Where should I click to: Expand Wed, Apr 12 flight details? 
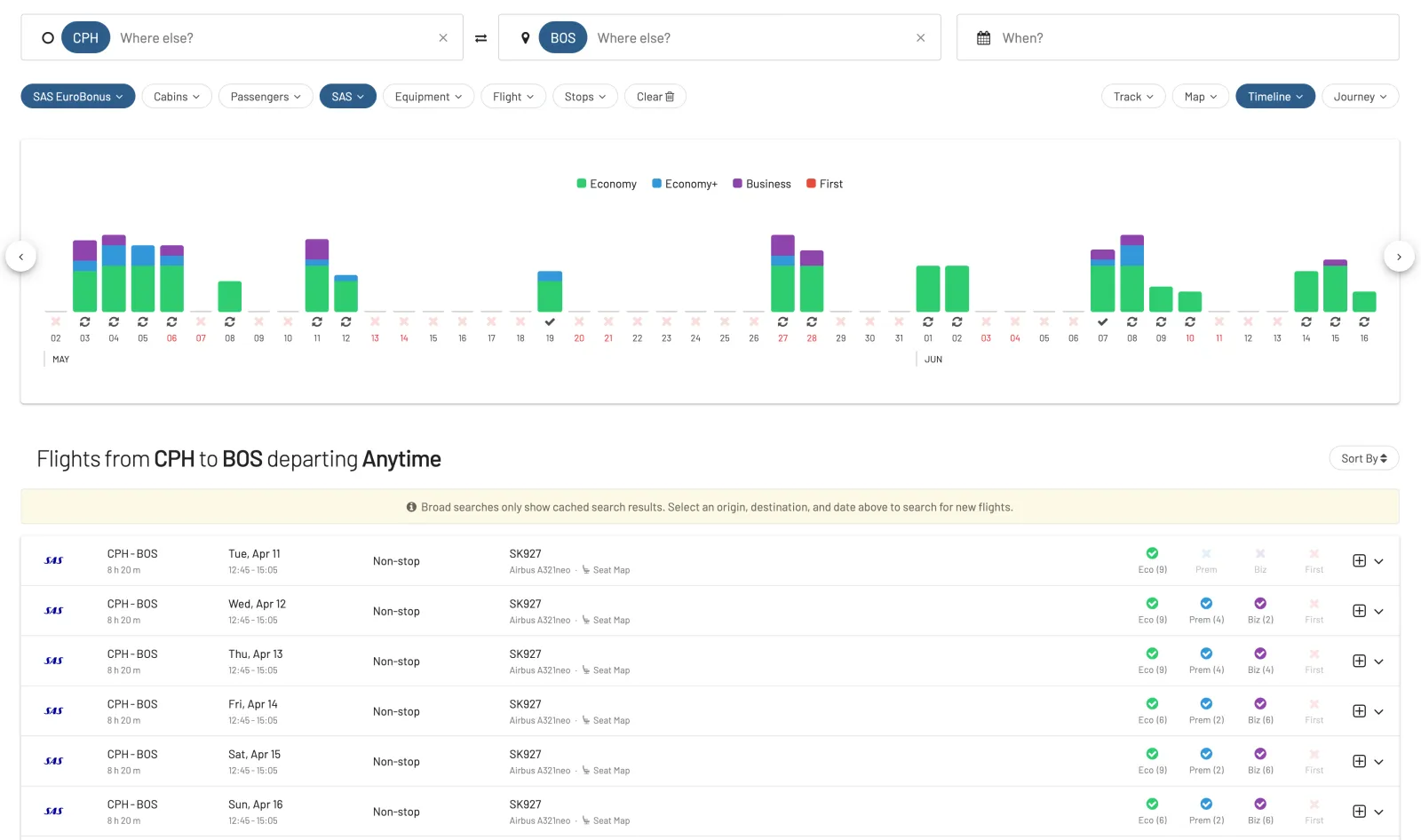click(x=1379, y=611)
